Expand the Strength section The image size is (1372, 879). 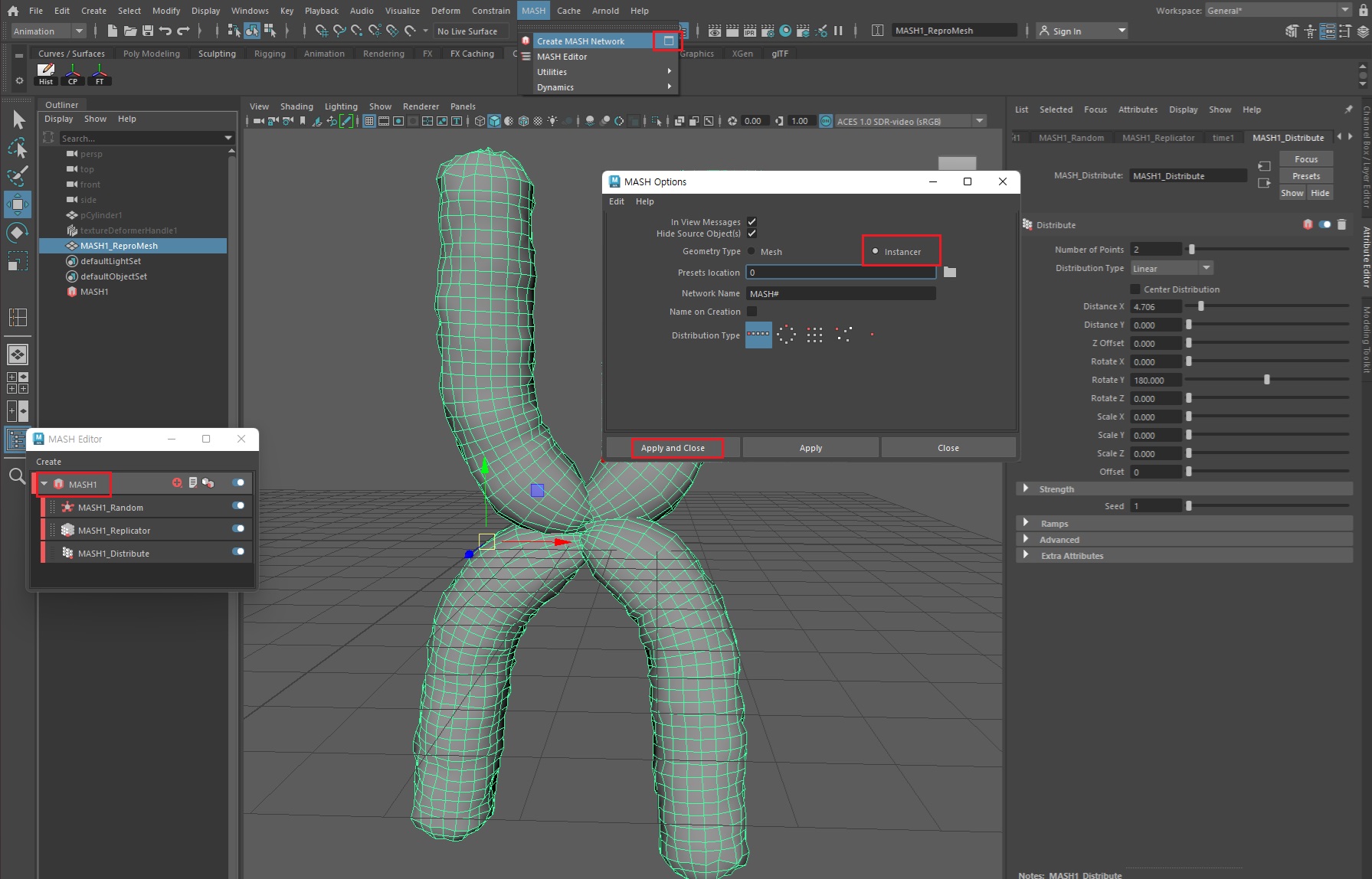coord(1026,489)
